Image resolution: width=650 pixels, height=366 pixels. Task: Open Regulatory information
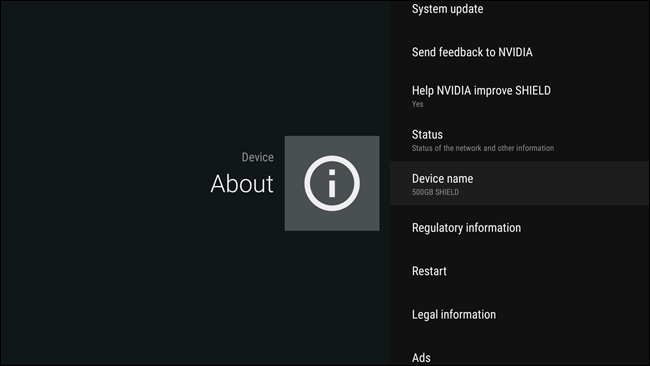(x=520, y=228)
